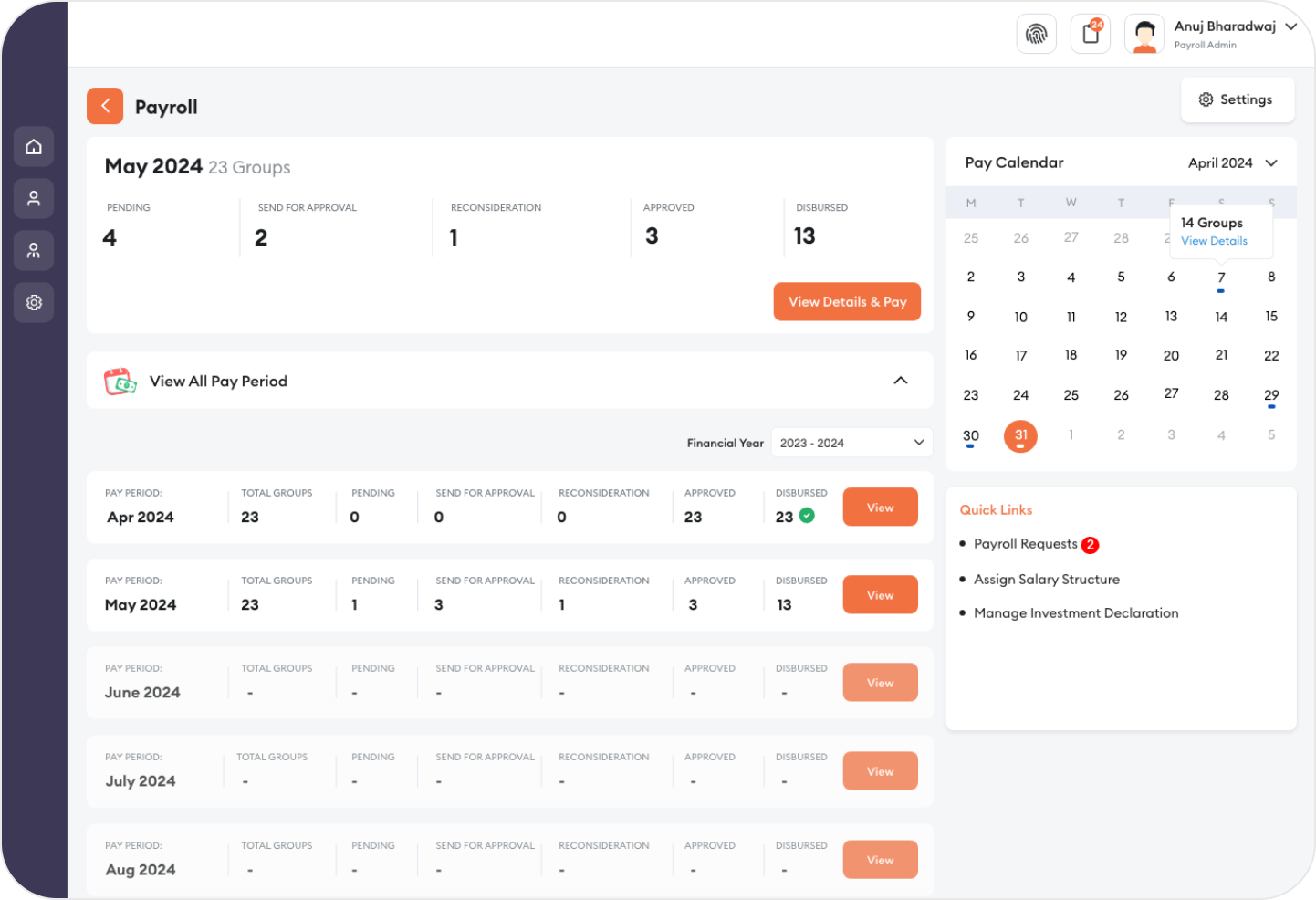Click the orange back arrow button

tap(105, 107)
